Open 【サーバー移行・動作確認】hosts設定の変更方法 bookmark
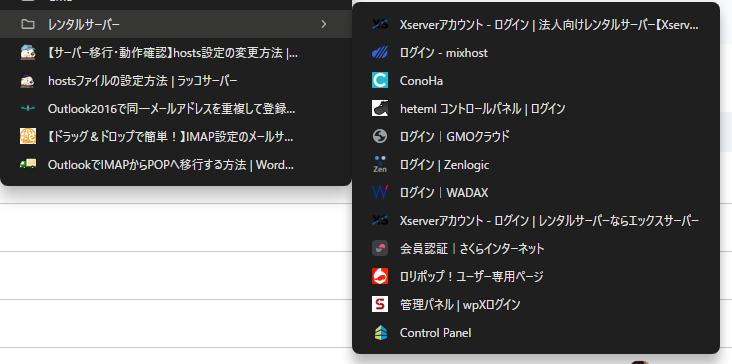Image resolution: width=732 pixels, height=364 pixels. (x=176, y=53)
